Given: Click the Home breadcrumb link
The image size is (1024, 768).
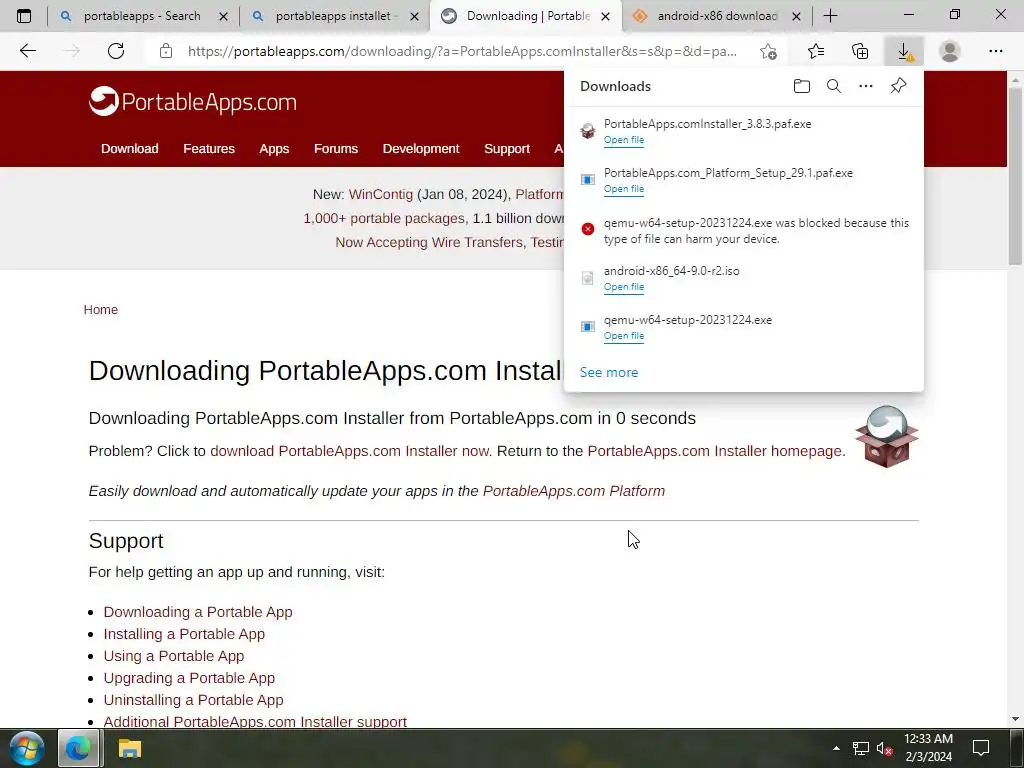Looking at the screenshot, I should 101,310.
